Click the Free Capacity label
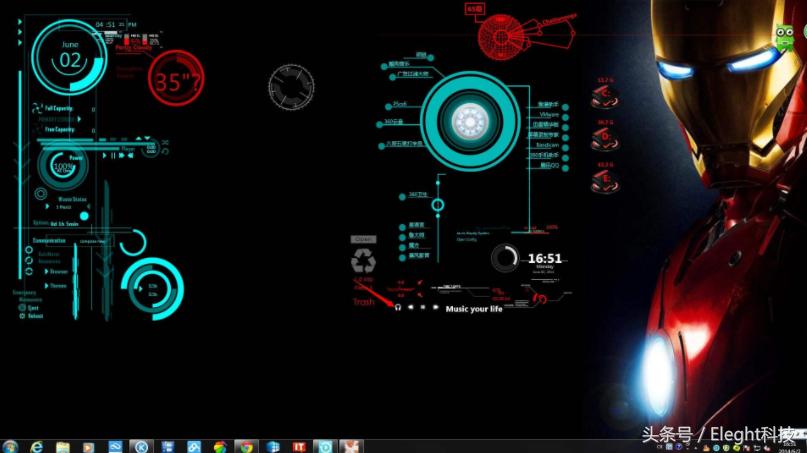This screenshot has height=453, width=807. [x=60, y=129]
